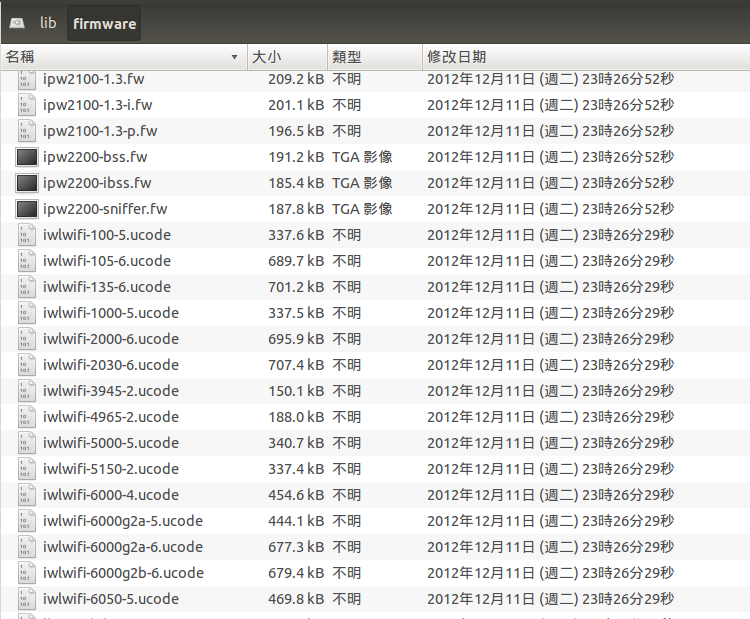Viewport: 750px width, 619px height.
Task: Select file name ipw2200-ibss.fw
Action: pos(97,183)
